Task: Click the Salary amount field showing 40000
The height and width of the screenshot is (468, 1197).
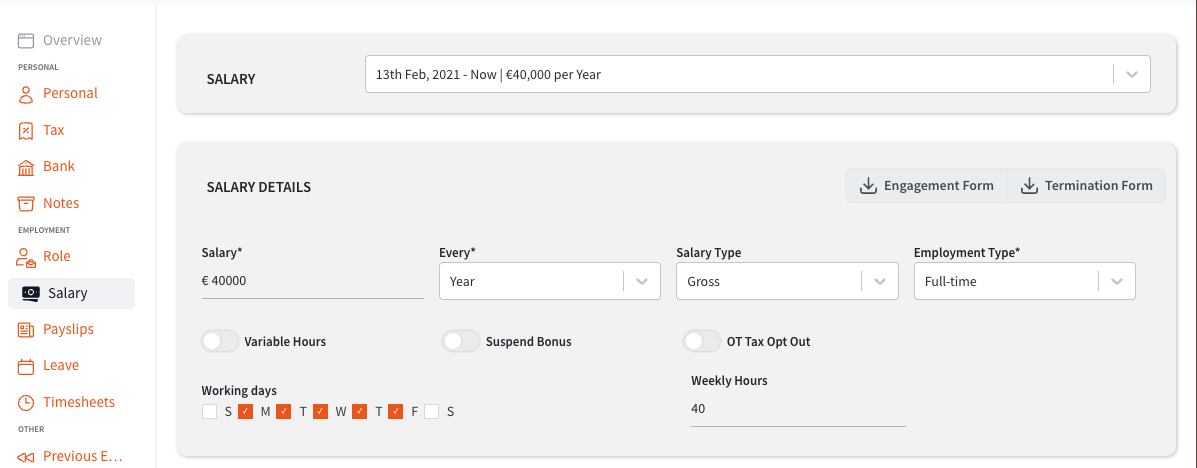Action: click(x=312, y=281)
